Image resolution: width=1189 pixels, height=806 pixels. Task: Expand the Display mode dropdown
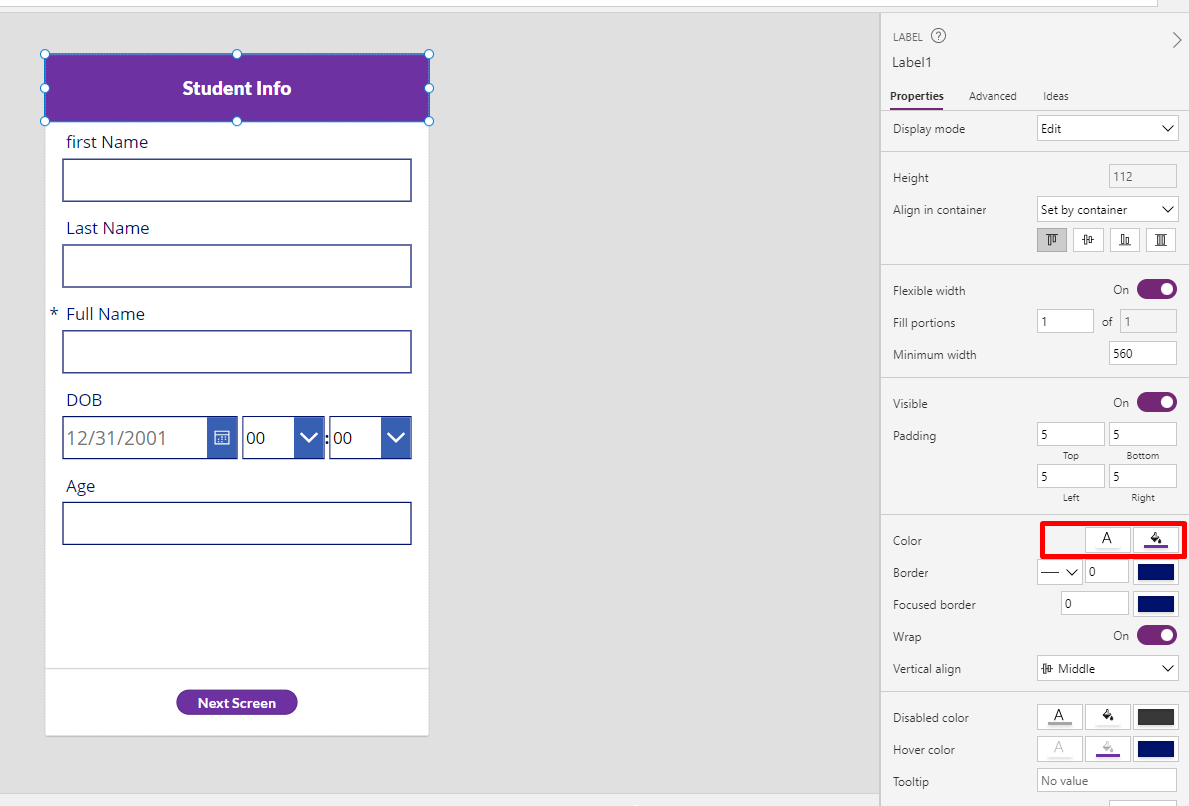click(x=1107, y=128)
